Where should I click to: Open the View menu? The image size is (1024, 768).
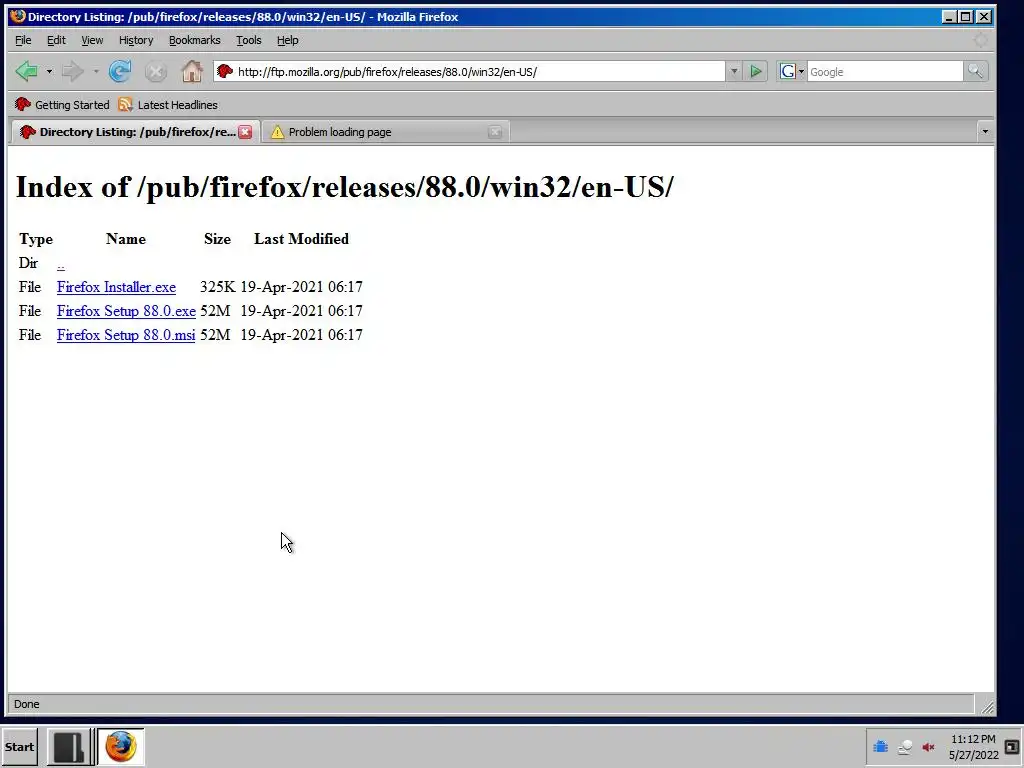92,40
